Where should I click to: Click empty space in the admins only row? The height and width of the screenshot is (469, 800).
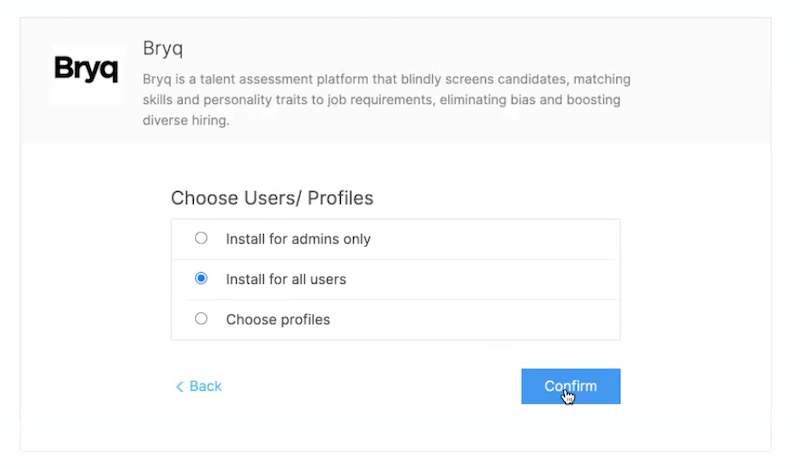[500, 239]
